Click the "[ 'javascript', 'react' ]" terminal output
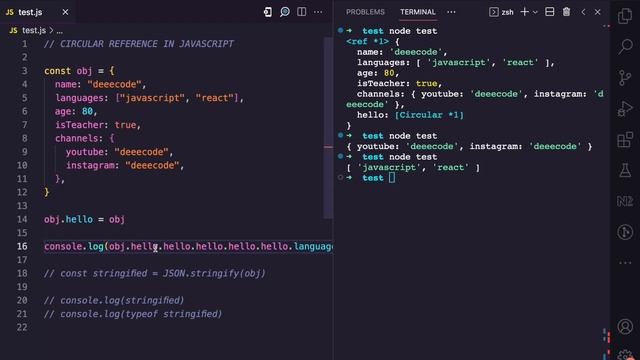 tap(413, 167)
